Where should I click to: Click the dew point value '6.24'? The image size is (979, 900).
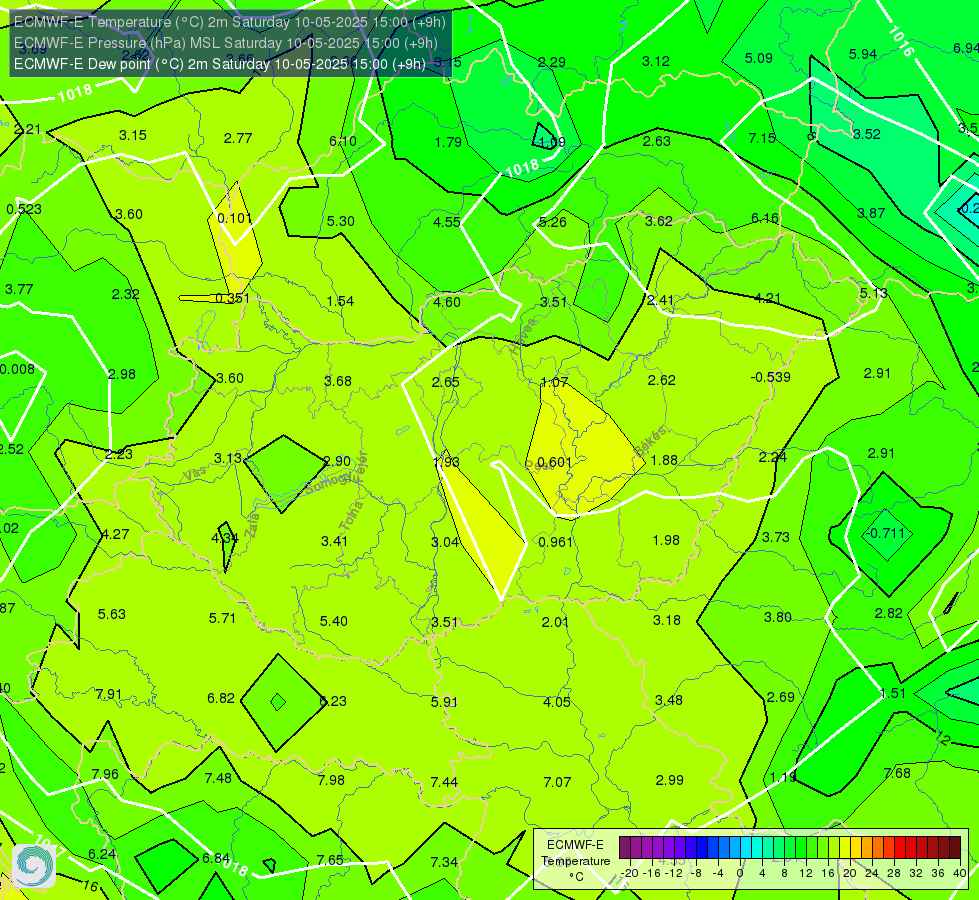pyautogui.click(x=102, y=854)
